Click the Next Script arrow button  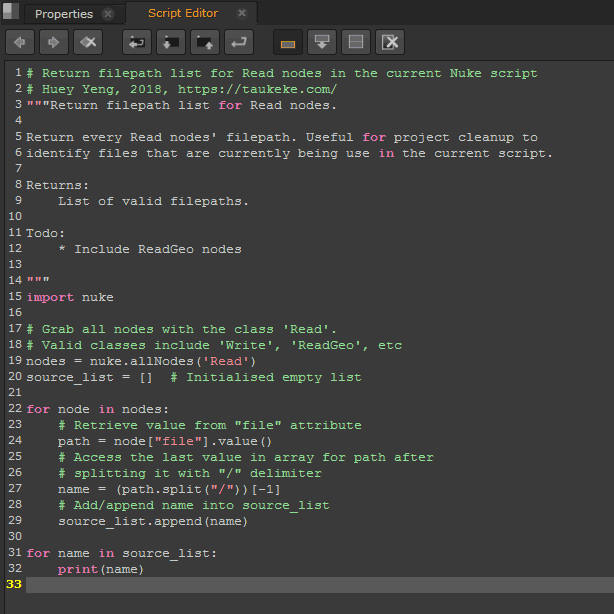coord(54,42)
